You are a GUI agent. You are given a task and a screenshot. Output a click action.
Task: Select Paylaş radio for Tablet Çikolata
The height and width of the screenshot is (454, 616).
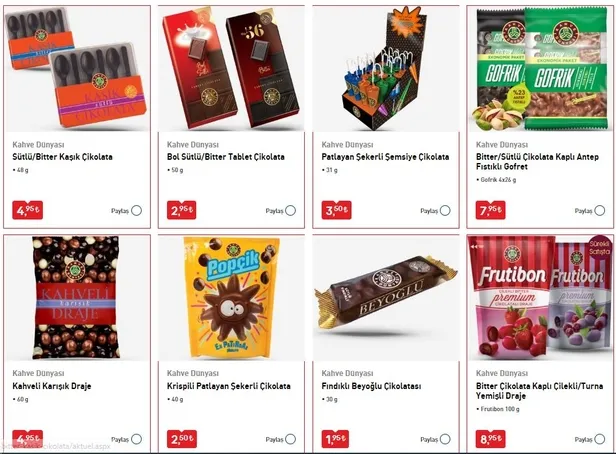(x=291, y=211)
